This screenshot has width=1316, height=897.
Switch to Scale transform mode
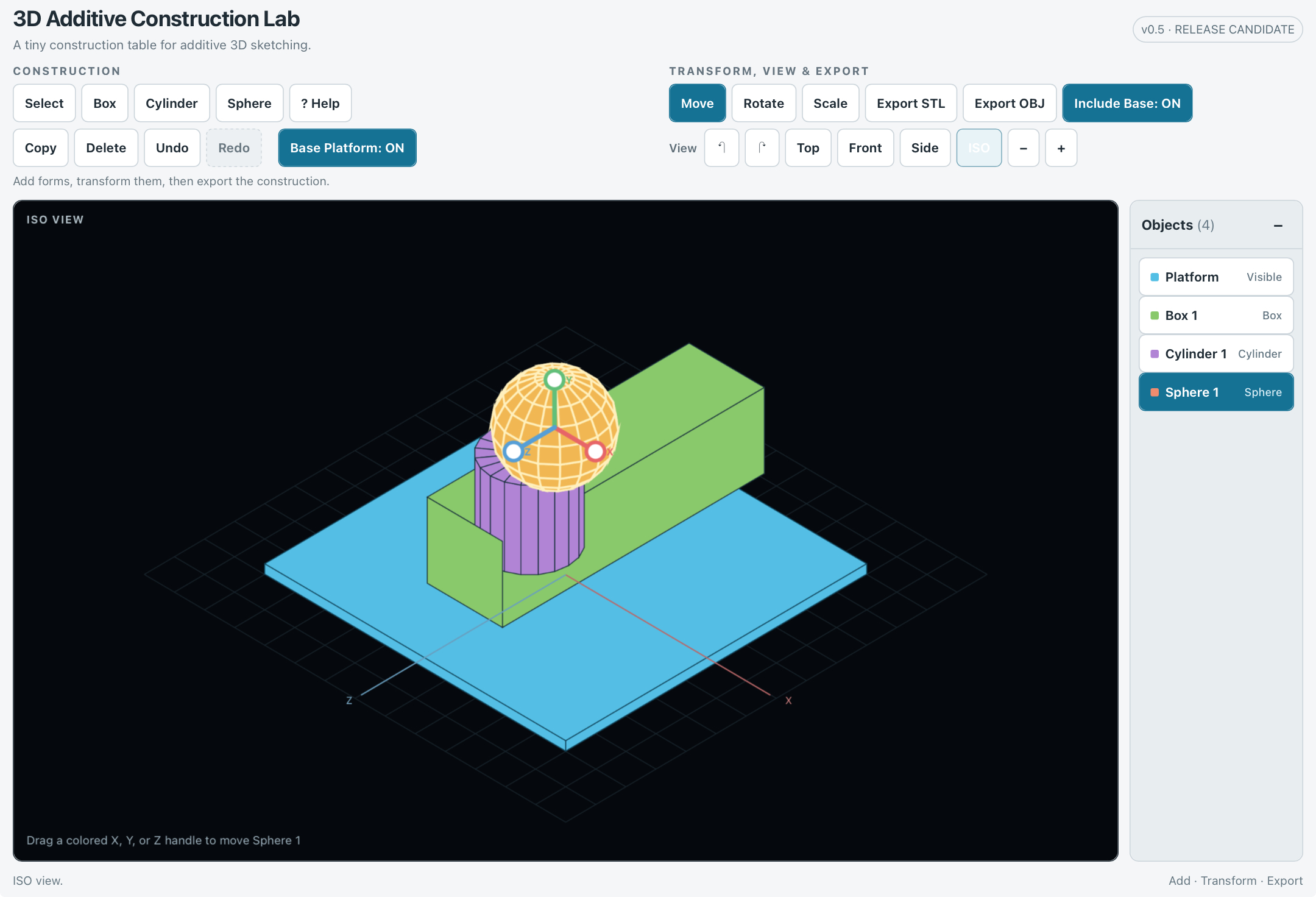click(830, 104)
